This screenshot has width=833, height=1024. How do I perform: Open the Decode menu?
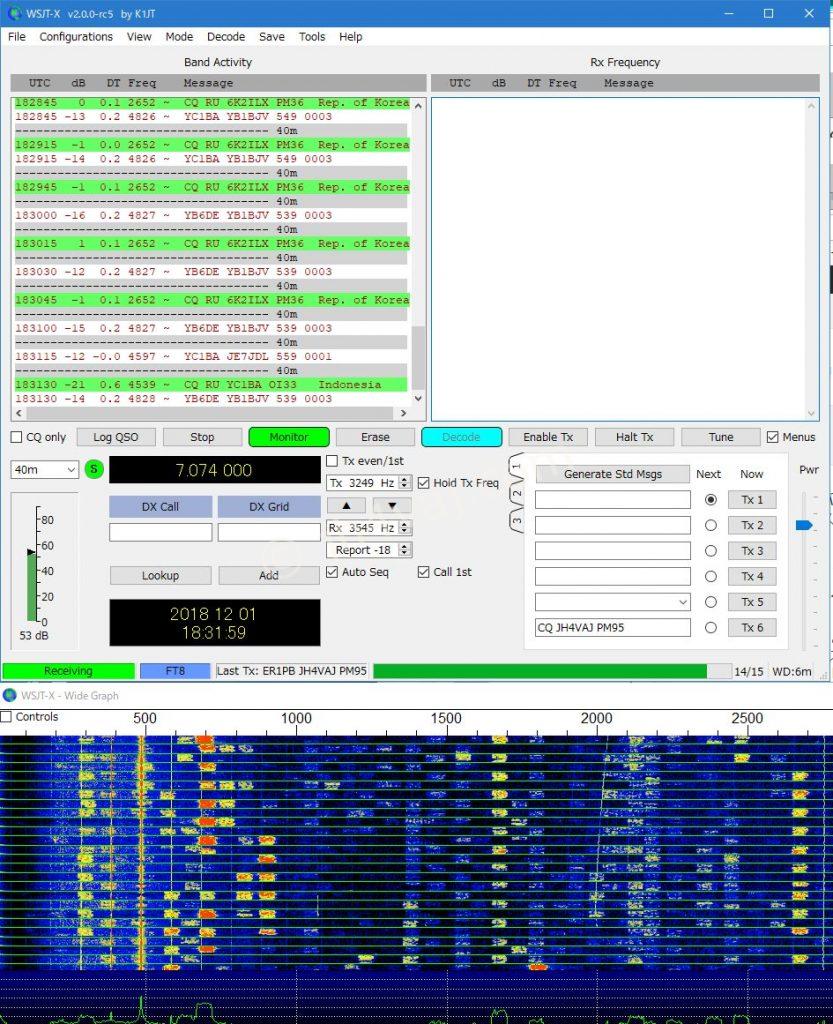(x=226, y=37)
